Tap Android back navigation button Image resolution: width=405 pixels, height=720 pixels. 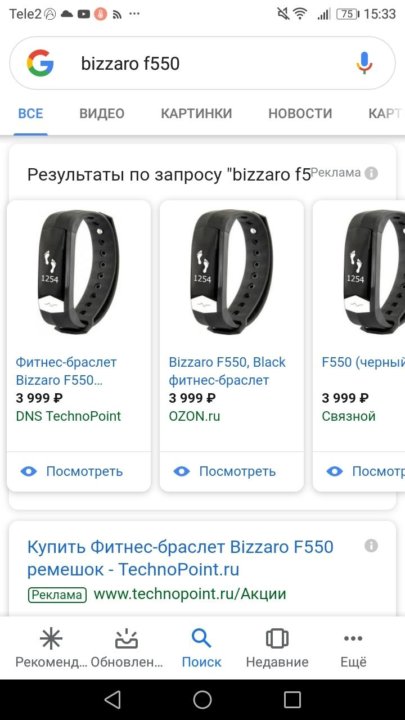112,700
